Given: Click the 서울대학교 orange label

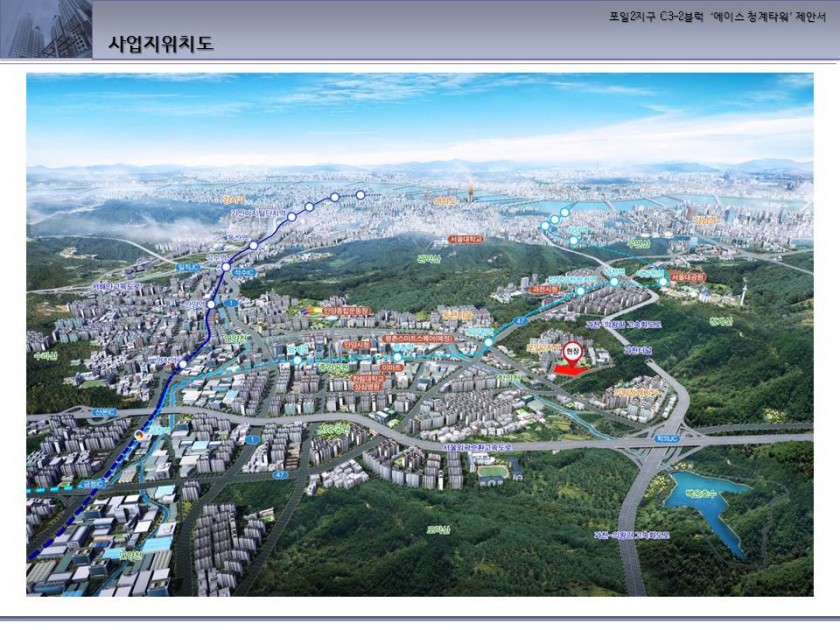Looking at the screenshot, I should coord(466,240).
